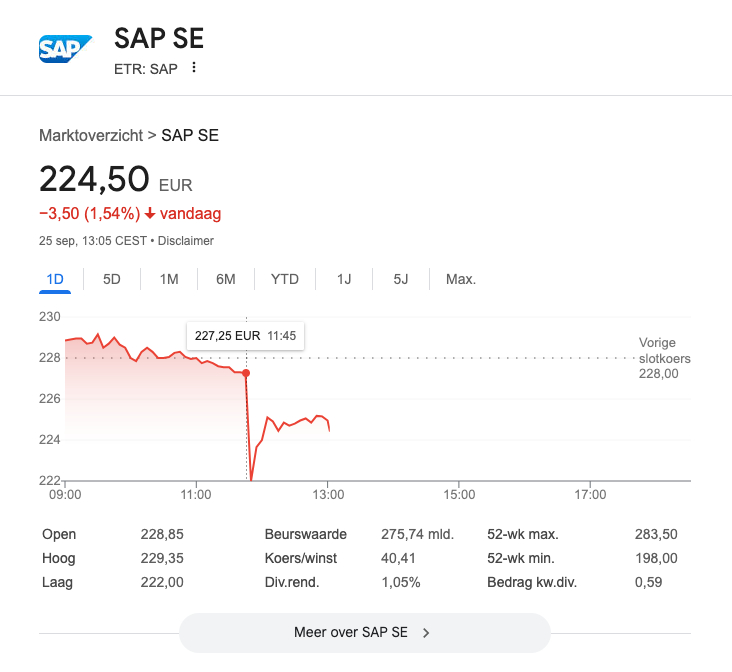Click the Marktoverzicht breadcrumb link
Screen dimensions: 732x672
(x=91, y=135)
